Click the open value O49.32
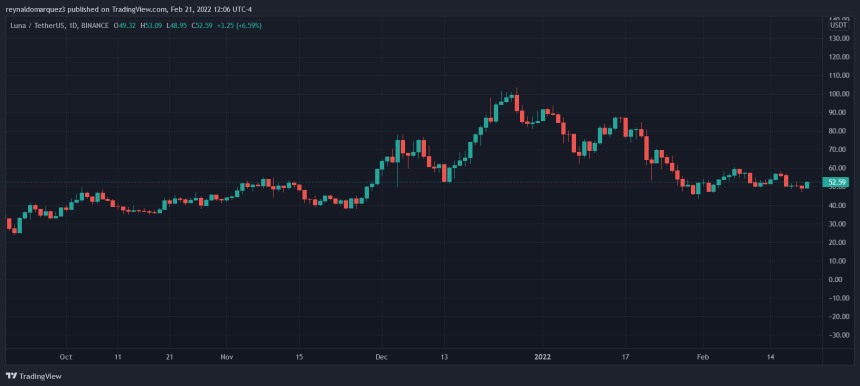The height and width of the screenshot is (386, 860). (x=124, y=25)
